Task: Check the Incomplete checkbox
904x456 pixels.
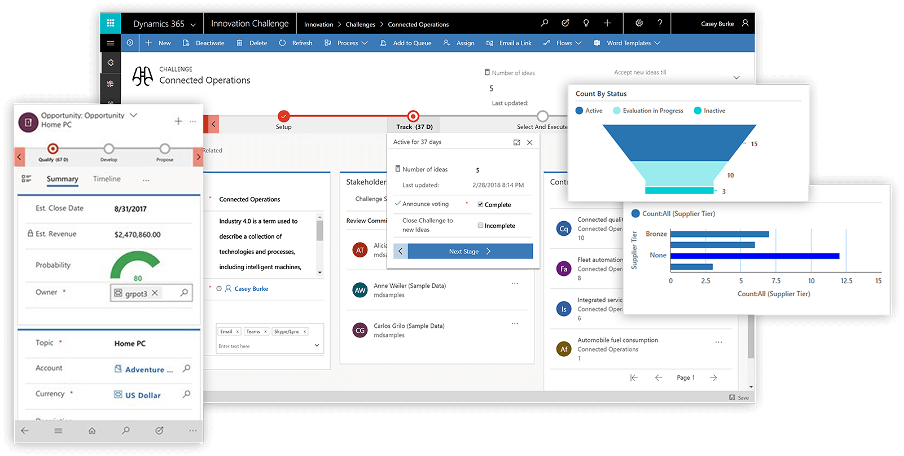Action: point(481,225)
